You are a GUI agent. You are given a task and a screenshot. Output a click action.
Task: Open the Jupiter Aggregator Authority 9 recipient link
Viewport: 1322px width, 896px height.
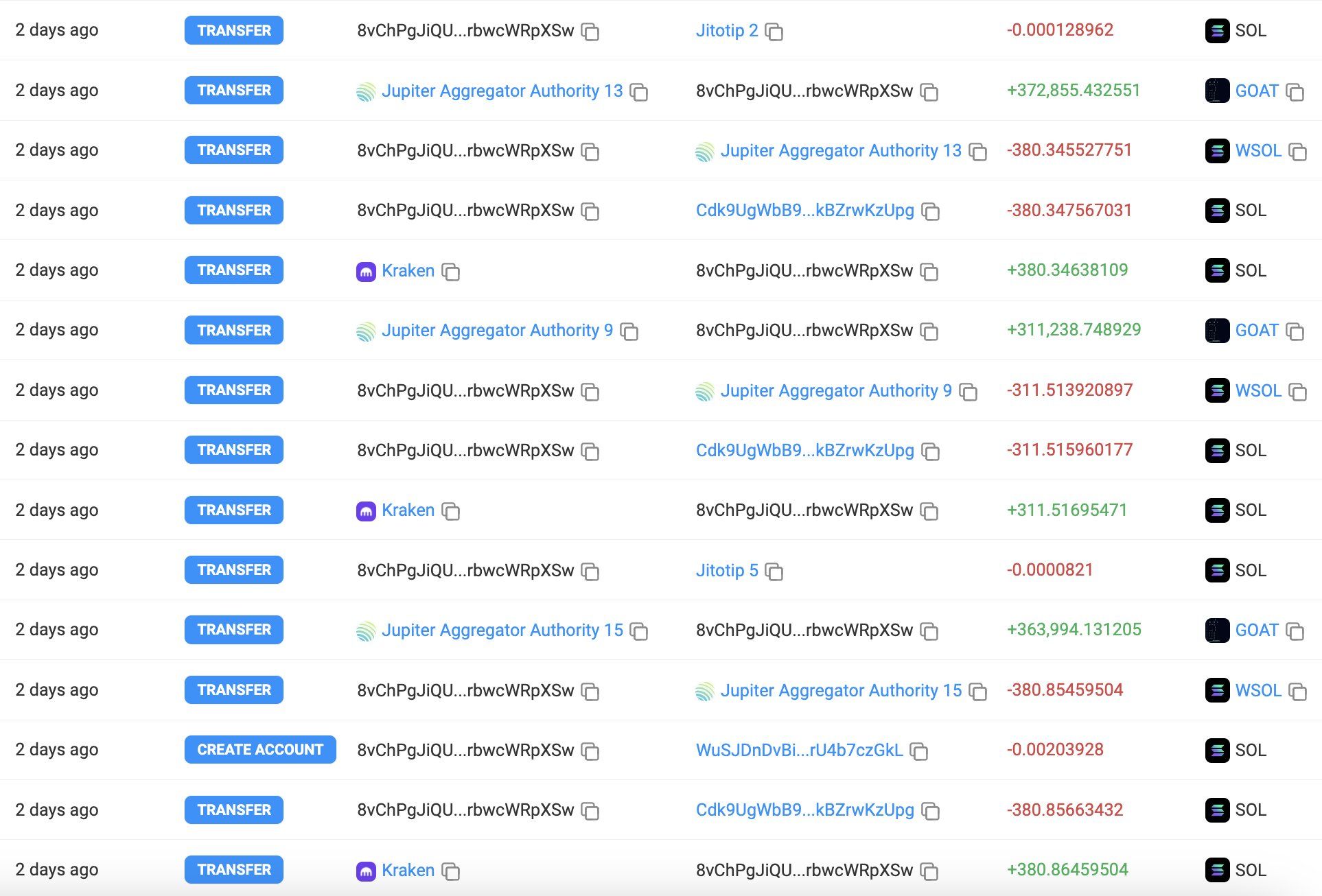836,390
